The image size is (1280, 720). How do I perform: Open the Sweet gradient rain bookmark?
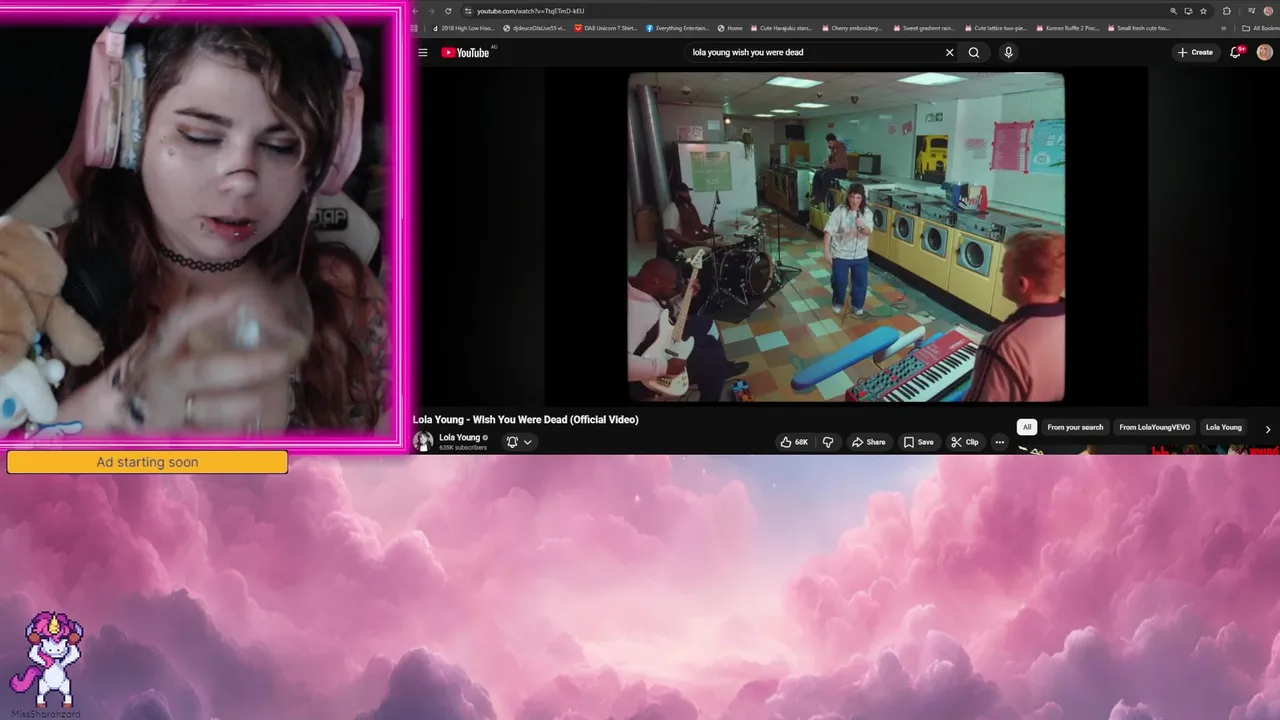pyautogui.click(x=924, y=28)
